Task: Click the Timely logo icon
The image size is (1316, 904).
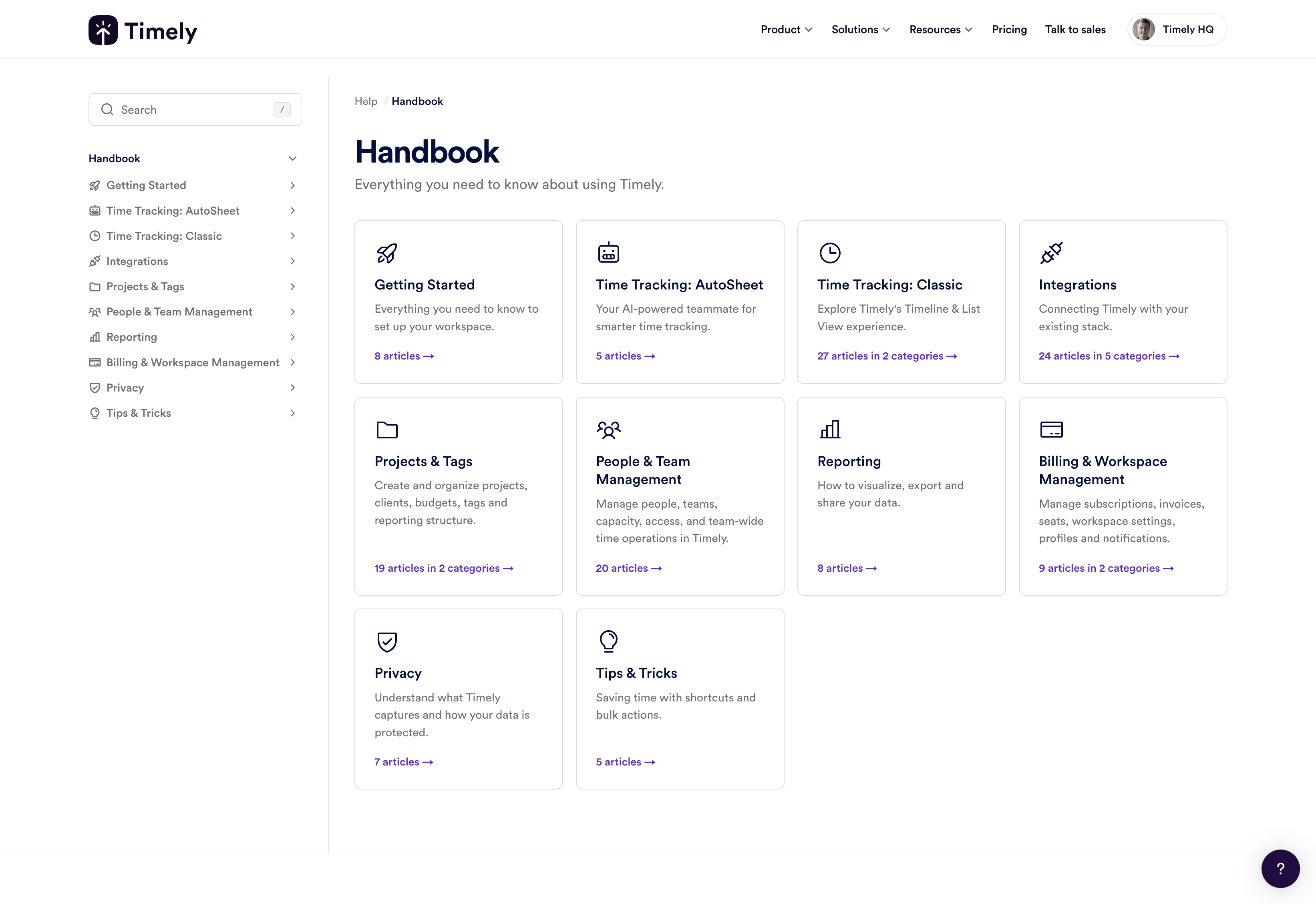Action: pos(103,30)
